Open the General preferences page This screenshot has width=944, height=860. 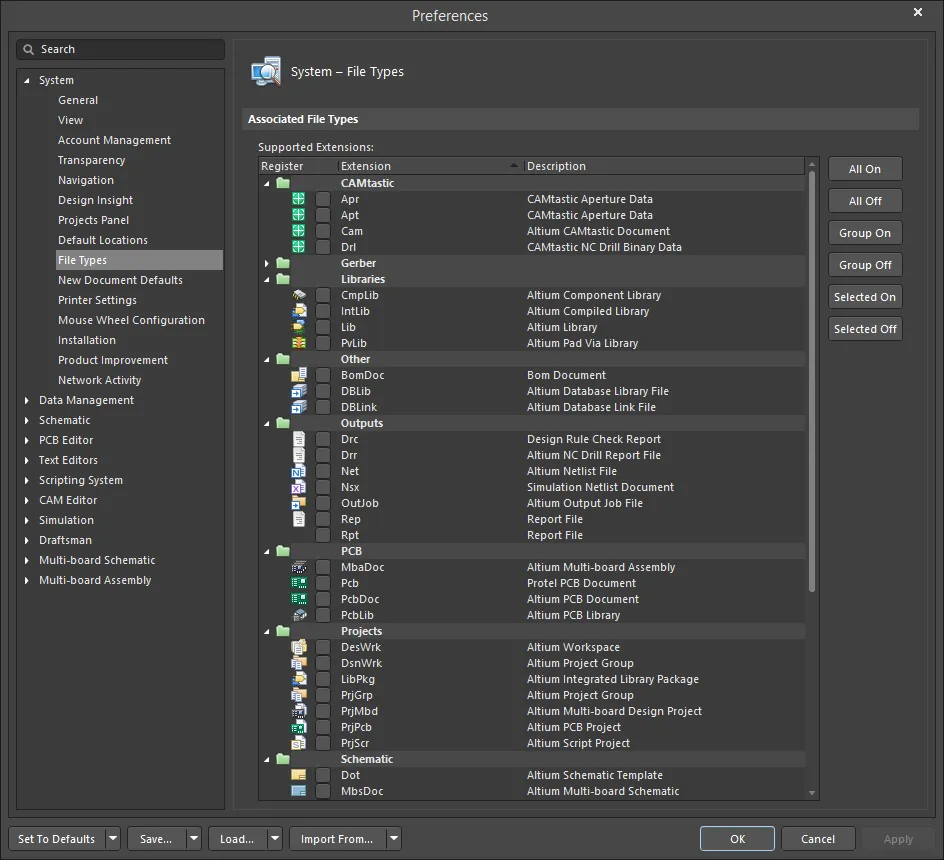78,100
